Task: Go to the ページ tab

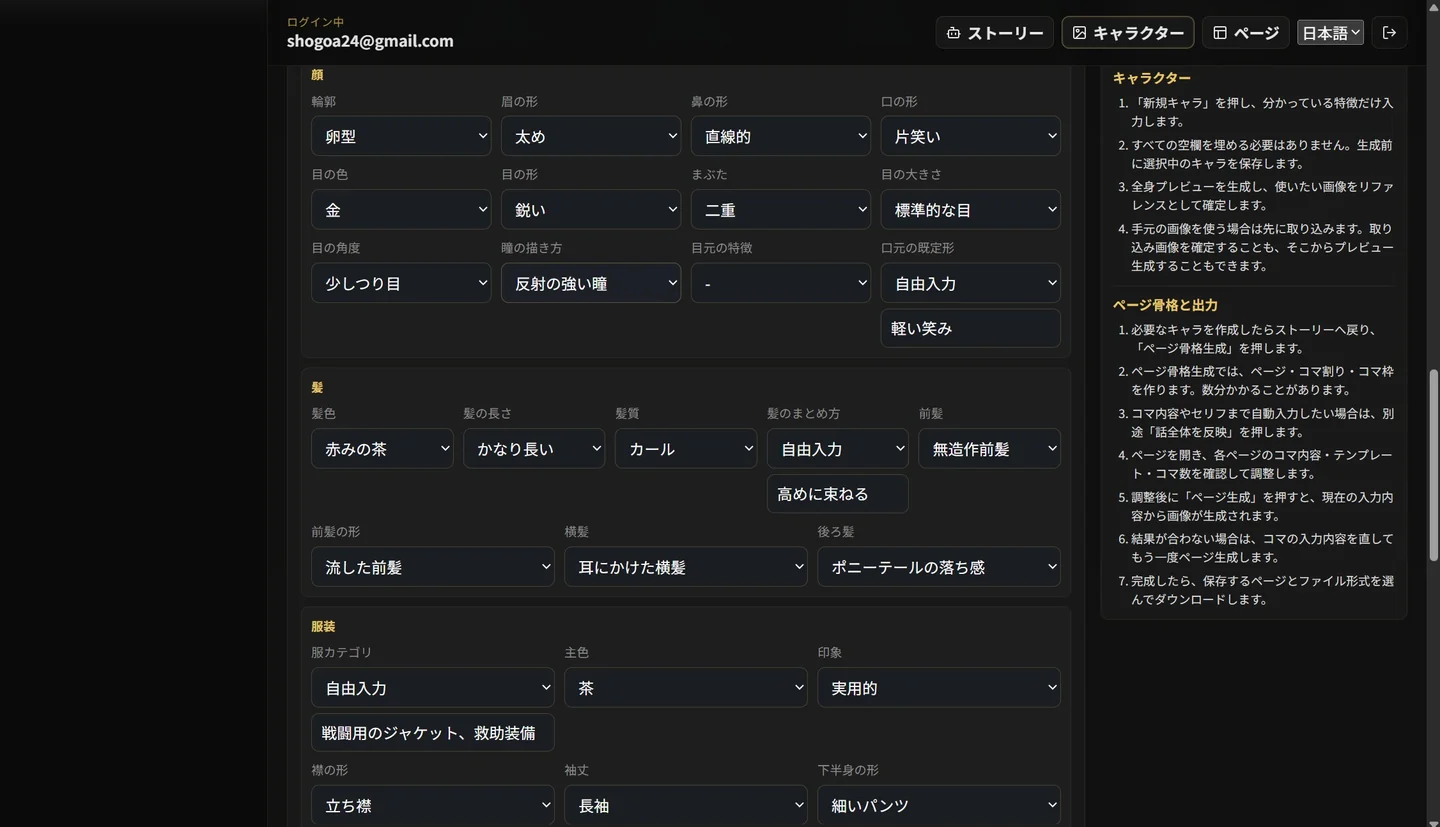Action: coord(1246,33)
